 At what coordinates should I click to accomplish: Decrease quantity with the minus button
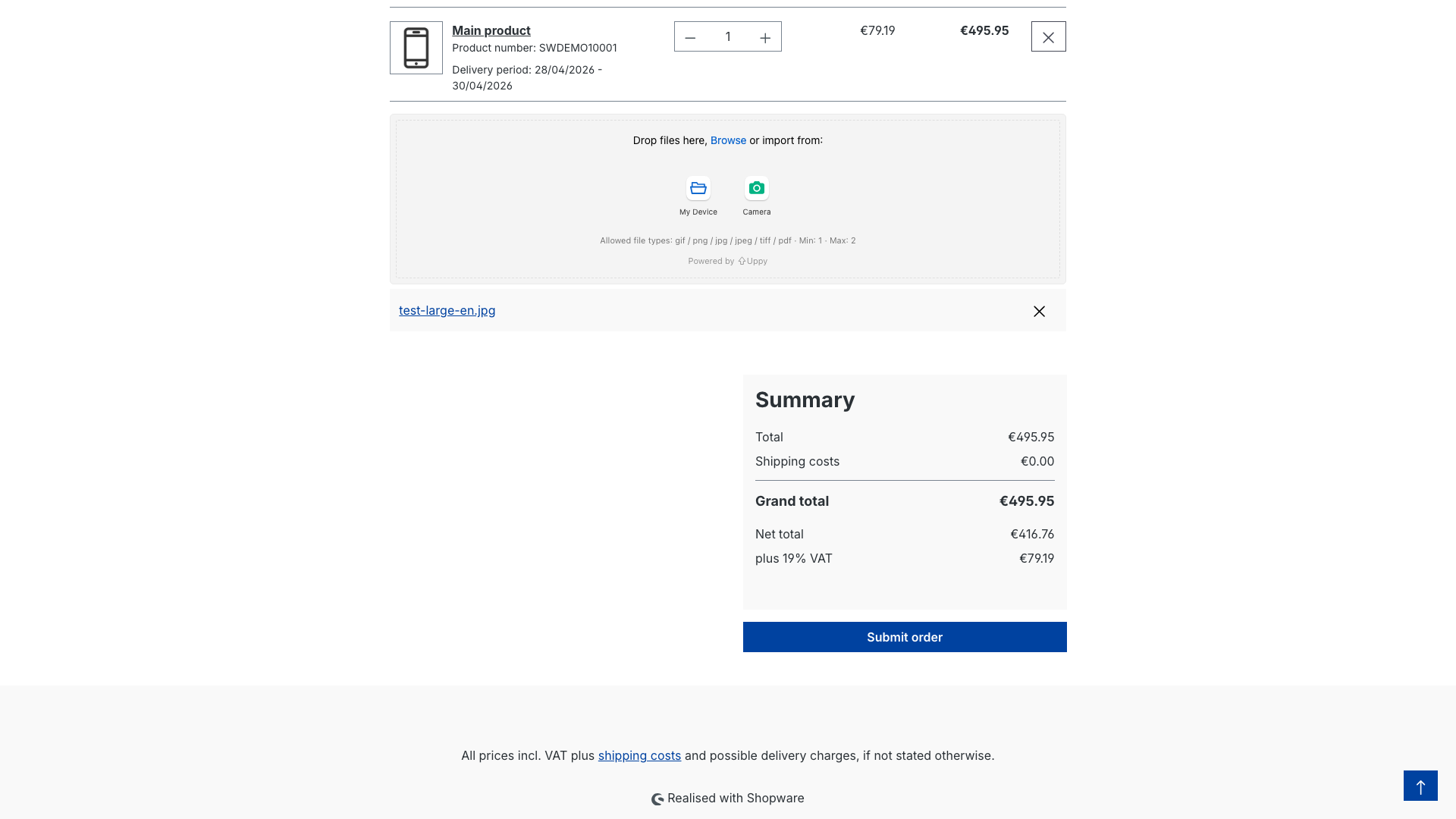690,37
